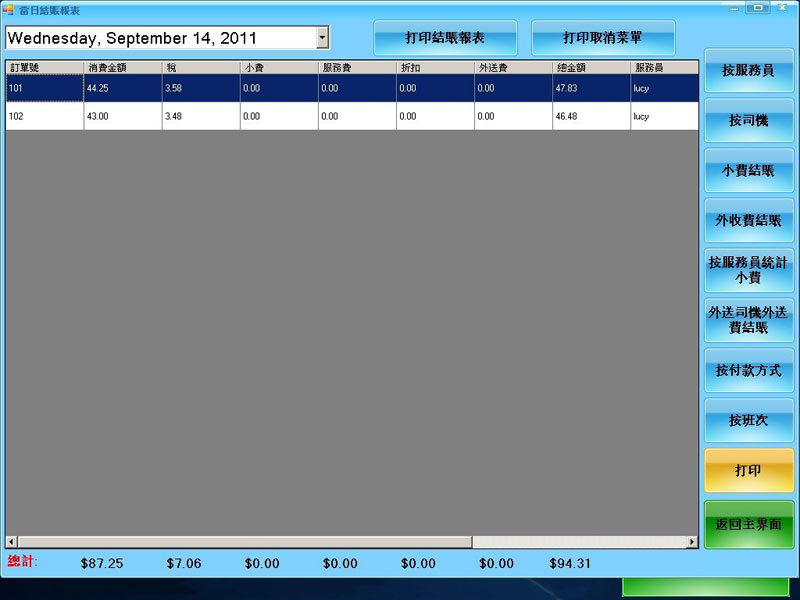This screenshot has height=600, width=800.
Task: Open 外收費結賬 settlement
Action: pos(749,221)
